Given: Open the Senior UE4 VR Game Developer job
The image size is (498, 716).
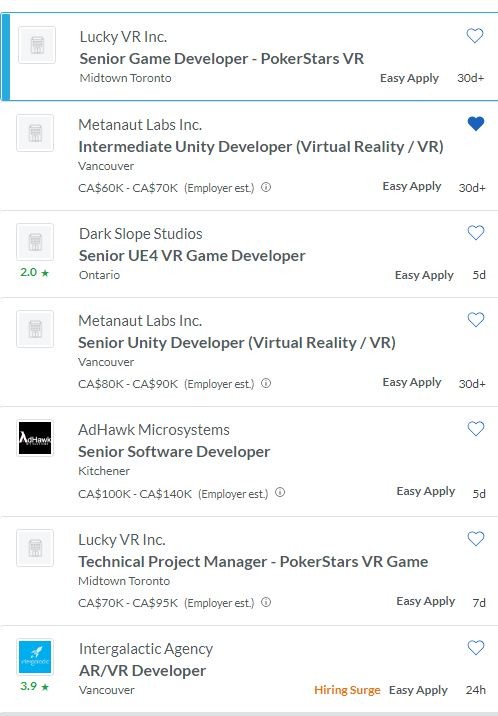Looking at the screenshot, I should [x=192, y=256].
